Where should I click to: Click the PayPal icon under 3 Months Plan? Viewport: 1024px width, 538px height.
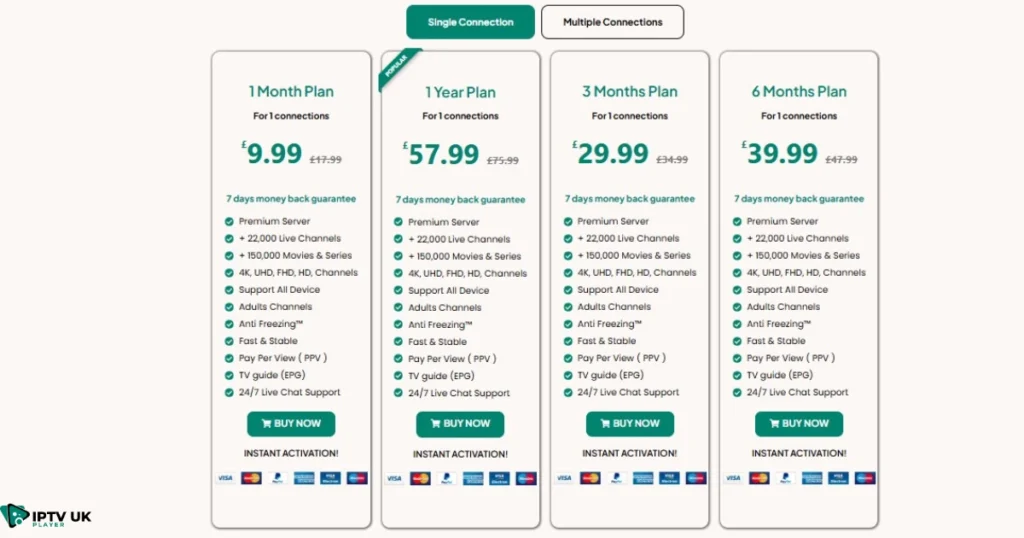click(x=616, y=478)
